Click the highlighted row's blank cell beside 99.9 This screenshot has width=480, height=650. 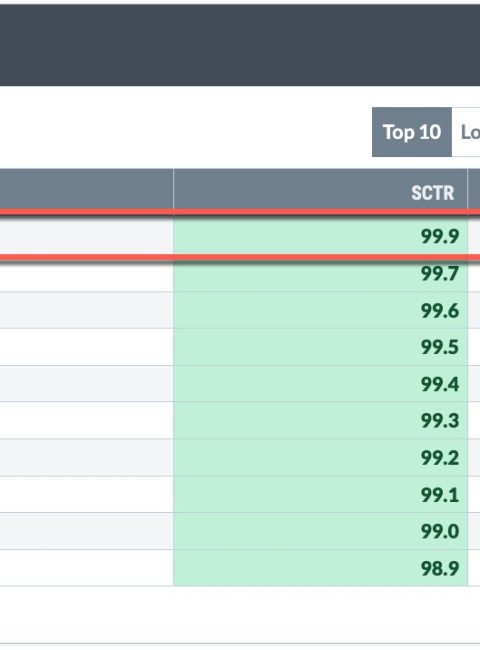click(x=87, y=236)
